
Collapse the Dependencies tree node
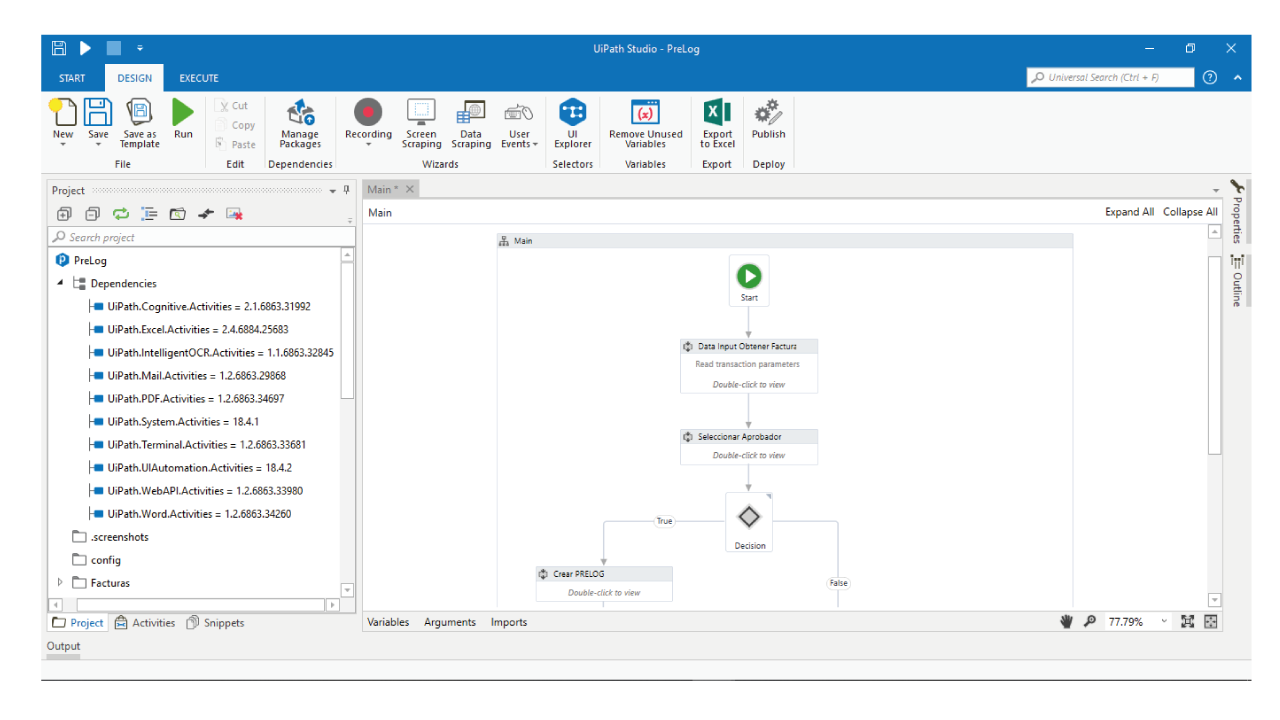point(60,283)
